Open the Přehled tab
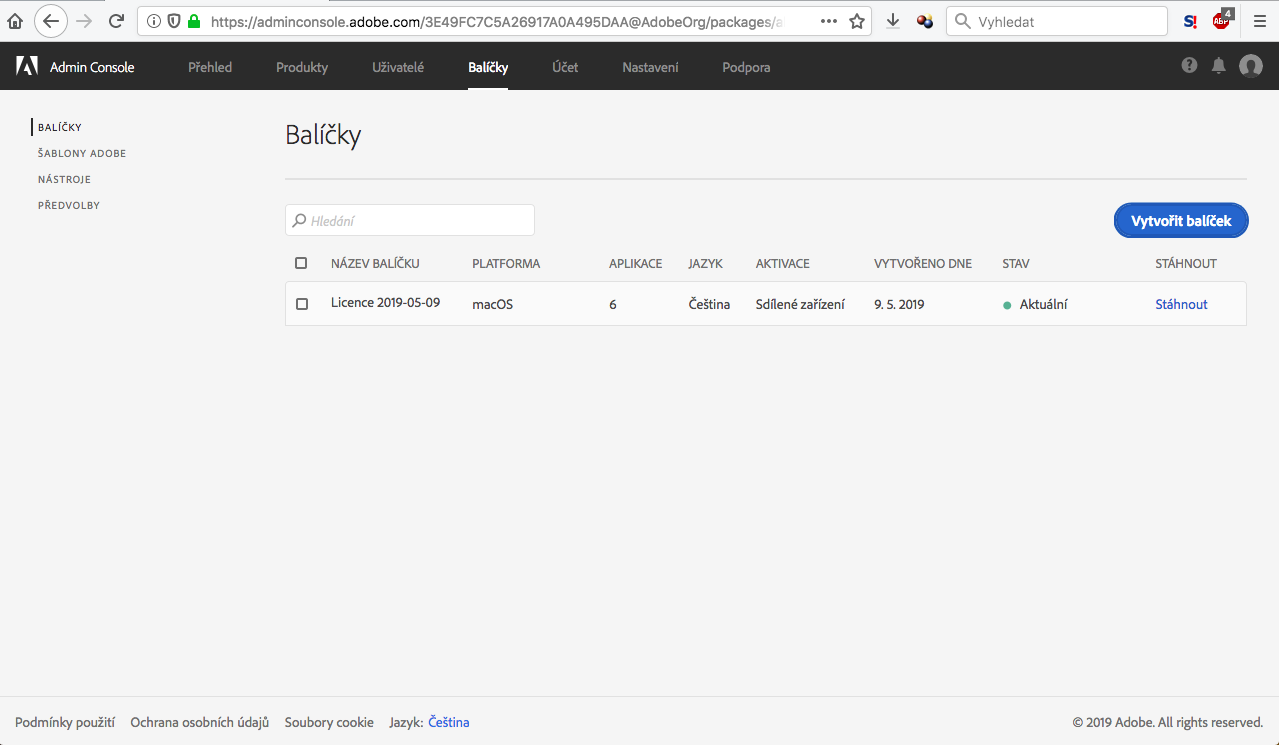The height and width of the screenshot is (745, 1279). click(x=210, y=67)
